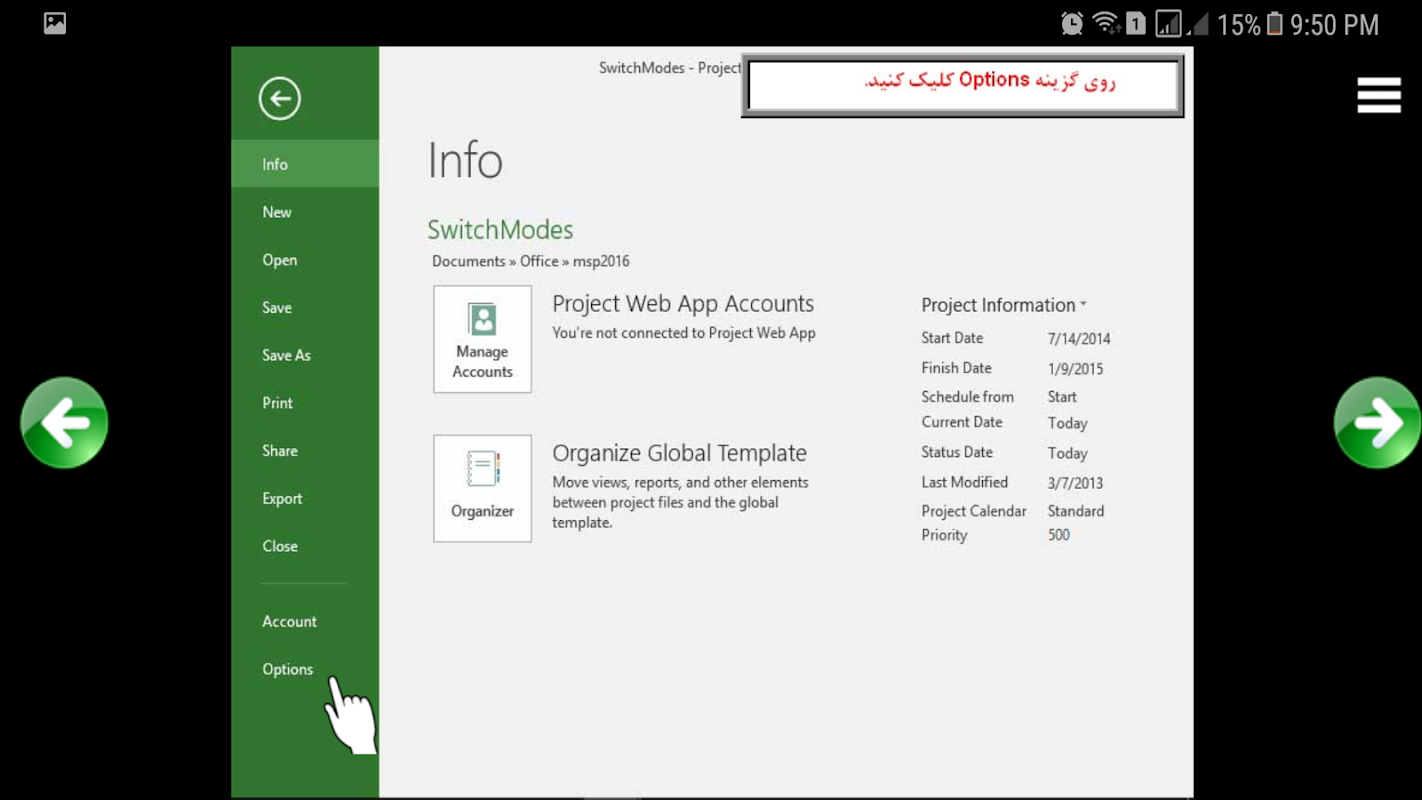Tap the first signal strength icon
Viewport: 1422px width, 800px height.
pos(1168,23)
